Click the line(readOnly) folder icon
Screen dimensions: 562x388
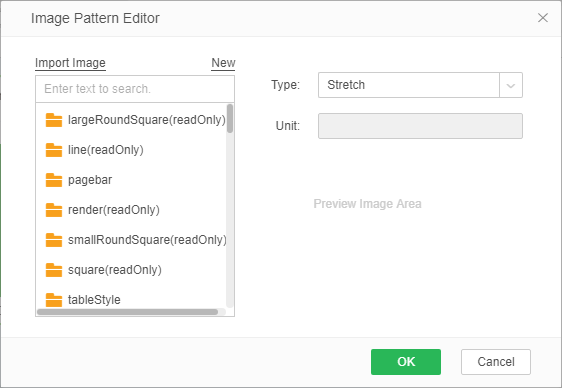[54, 150]
